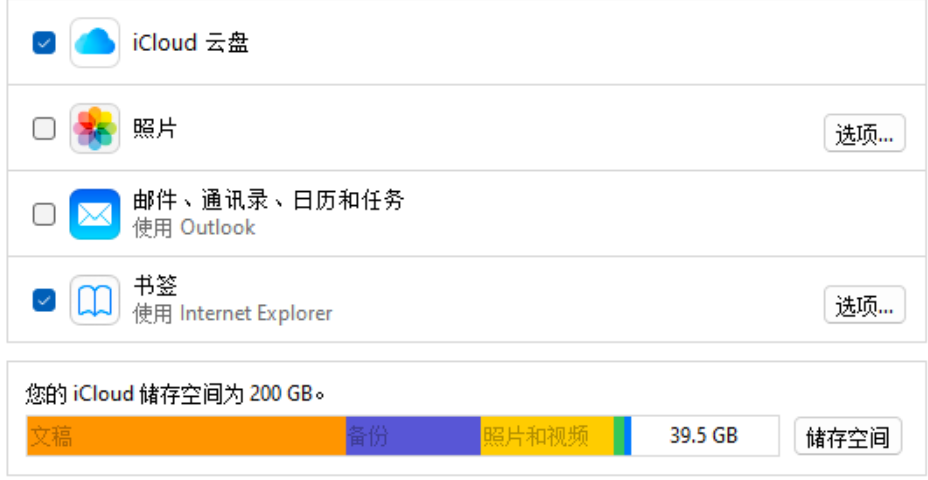Click the orange 文稿 storage segment

[x=186, y=436]
